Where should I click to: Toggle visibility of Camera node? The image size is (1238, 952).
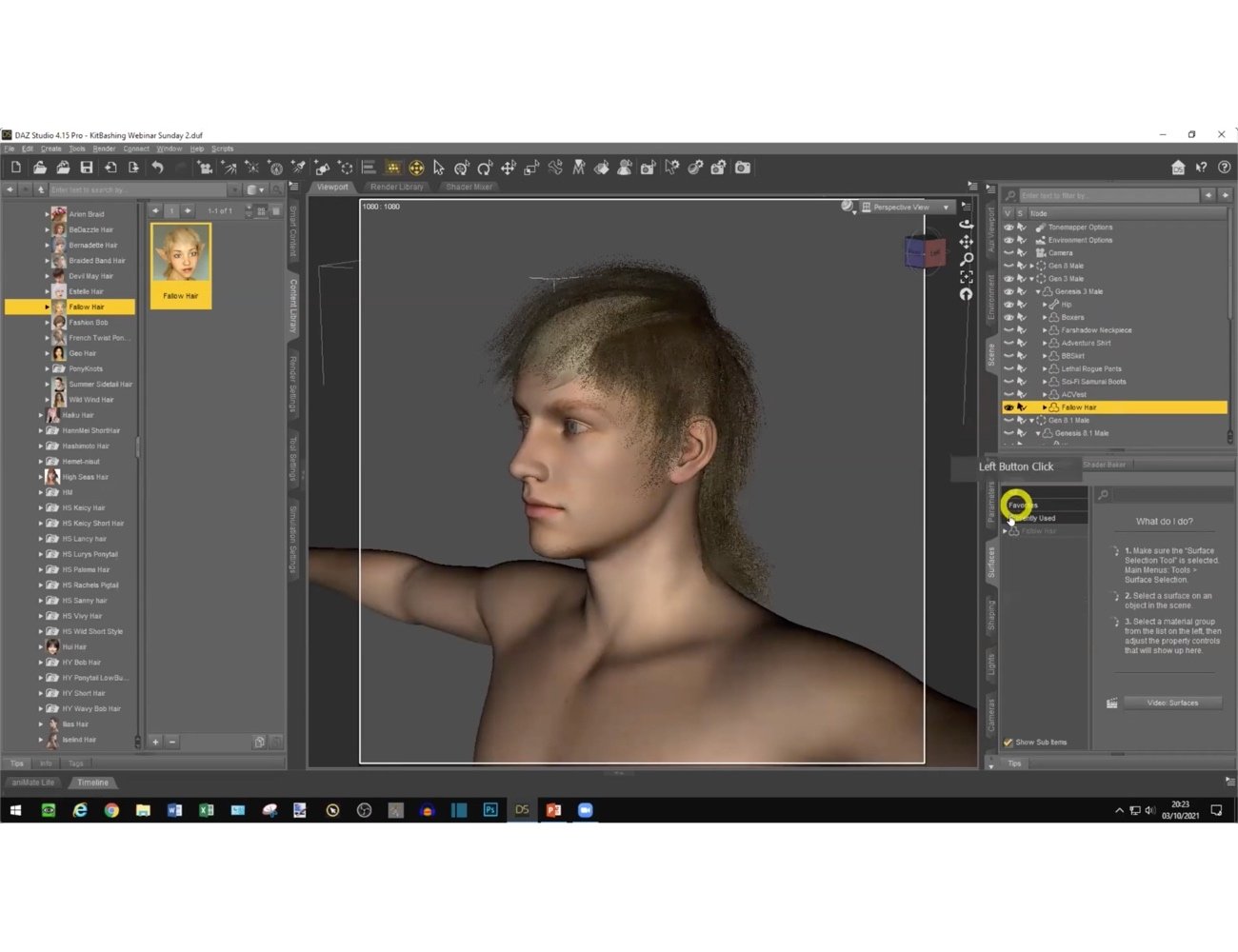[x=1008, y=253]
